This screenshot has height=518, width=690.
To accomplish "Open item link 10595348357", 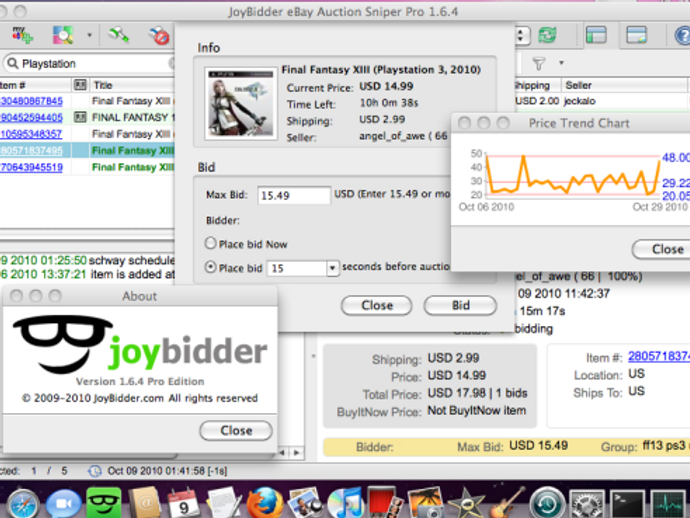I will point(31,134).
